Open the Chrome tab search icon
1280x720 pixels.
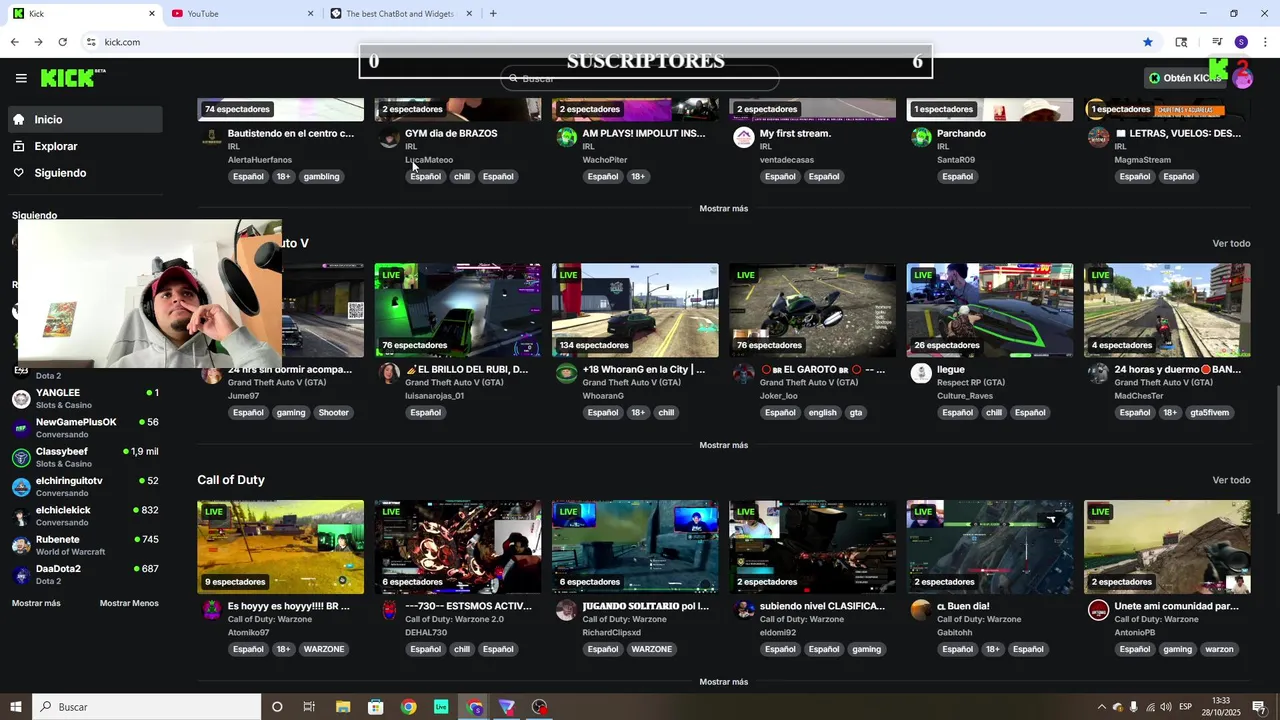click(1181, 42)
